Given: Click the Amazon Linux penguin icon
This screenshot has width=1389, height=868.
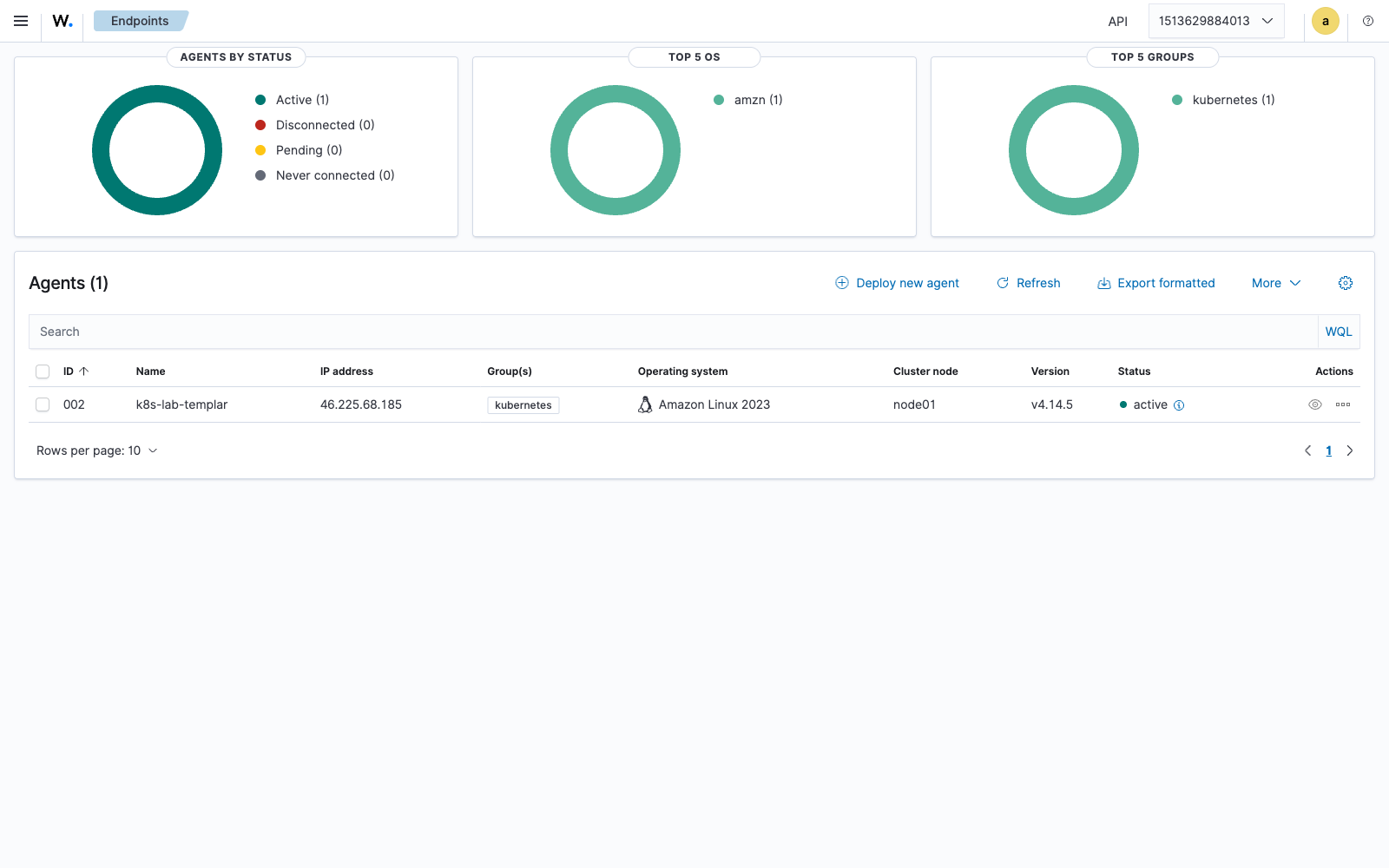Looking at the screenshot, I should [x=645, y=404].
